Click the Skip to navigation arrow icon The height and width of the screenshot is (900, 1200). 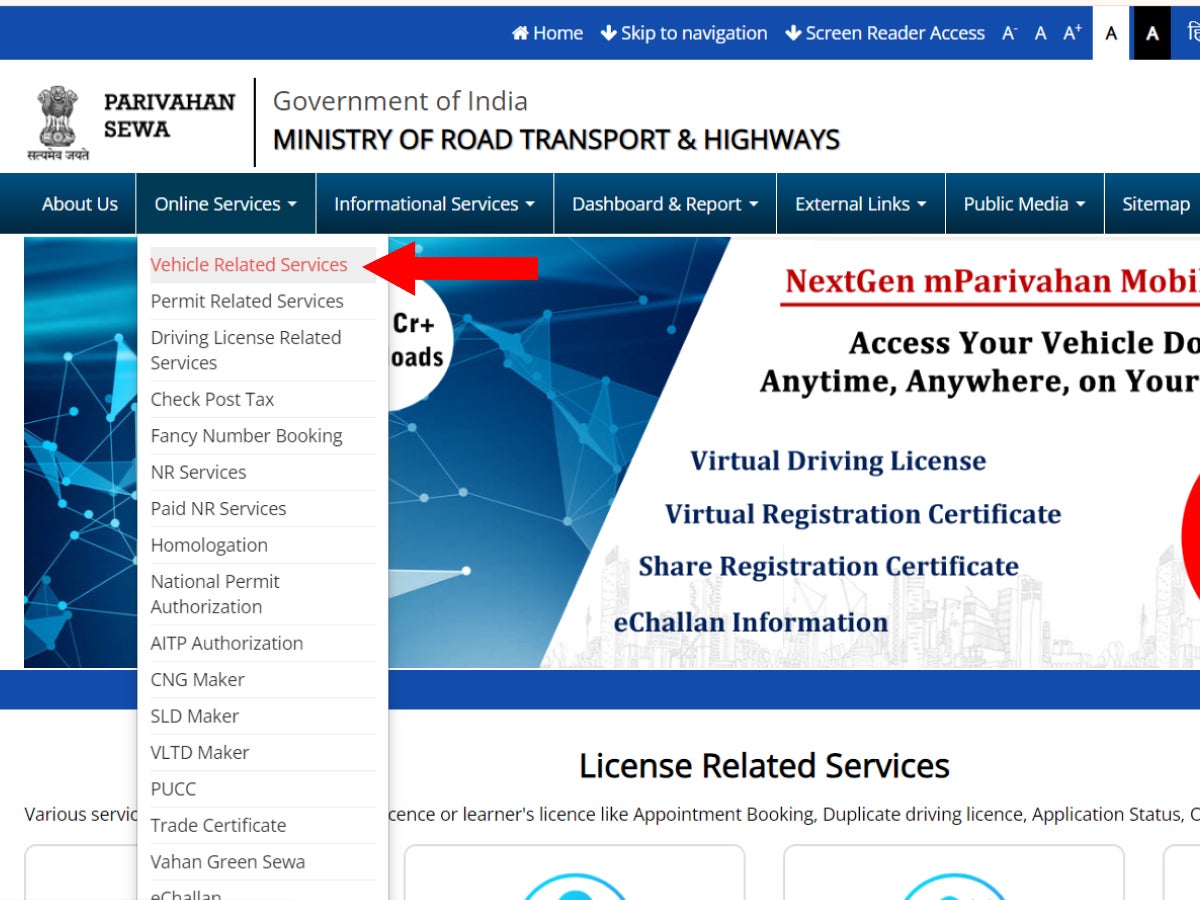(607, 32)
